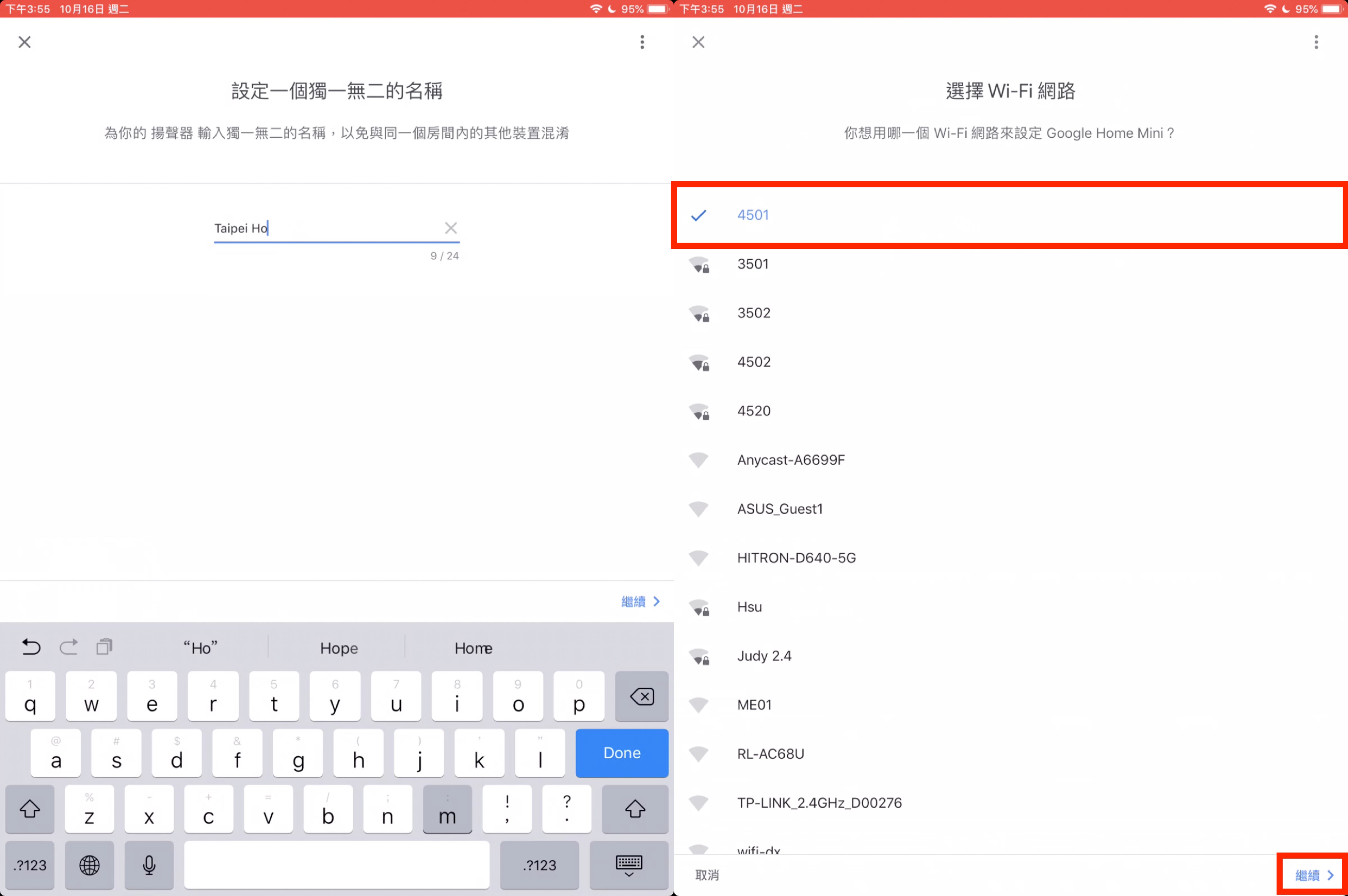
Task: Tap the question mark and period key
Action: coord(566,809)
